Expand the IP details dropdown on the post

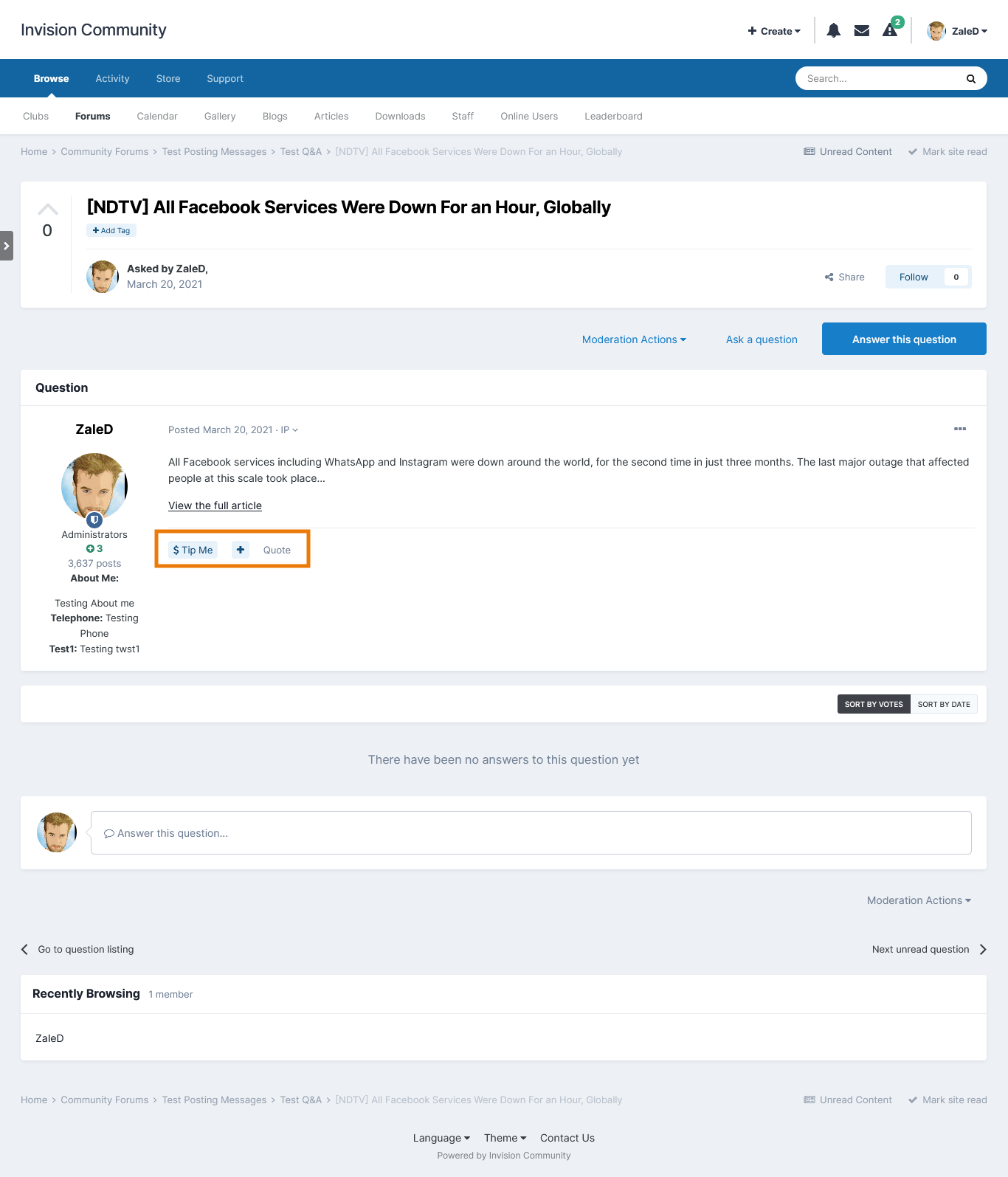pos(289,429)
